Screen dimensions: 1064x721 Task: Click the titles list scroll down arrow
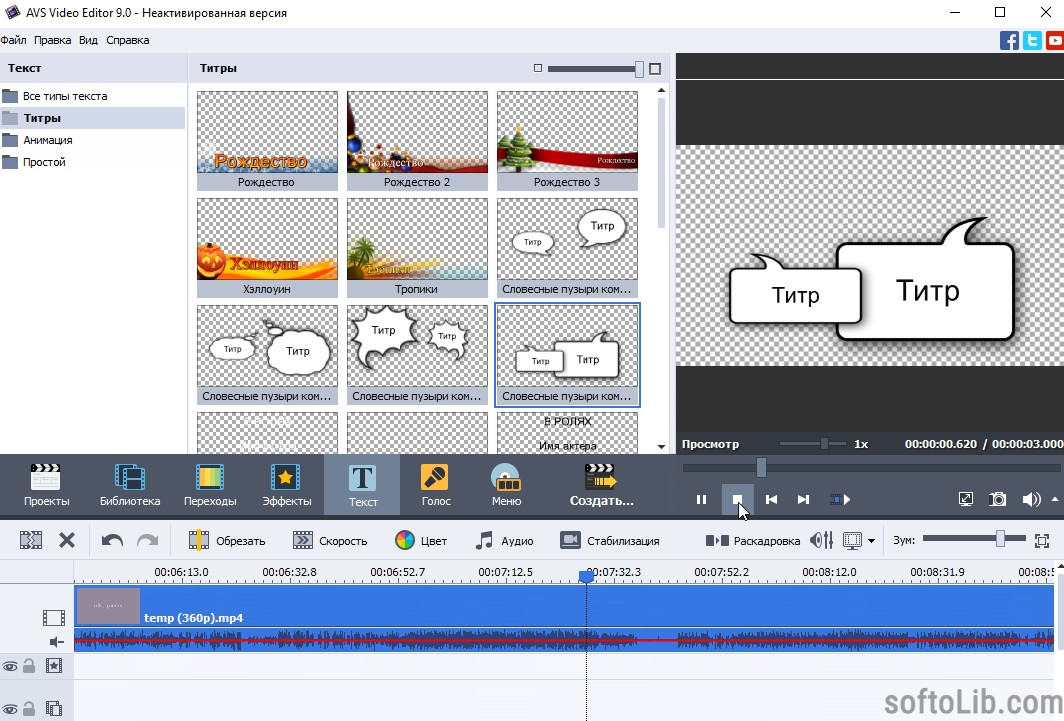(662, 447)
